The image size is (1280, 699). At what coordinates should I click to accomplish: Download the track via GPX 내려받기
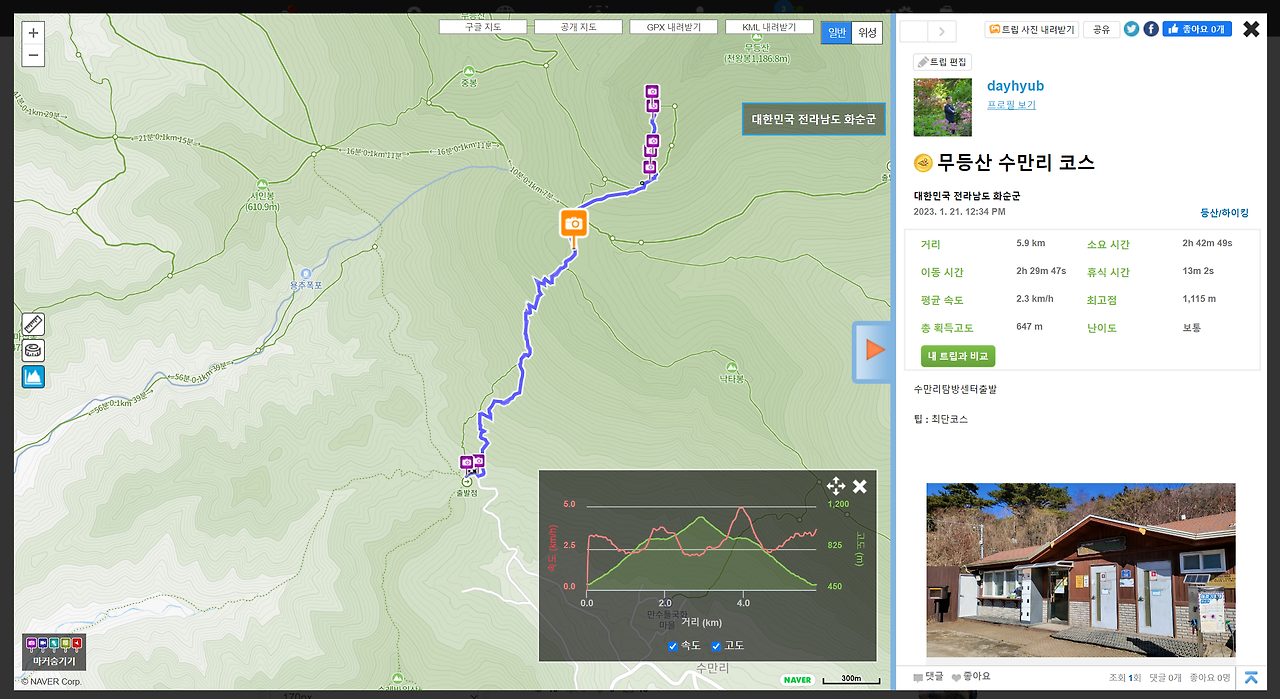(x=674, y=27)
